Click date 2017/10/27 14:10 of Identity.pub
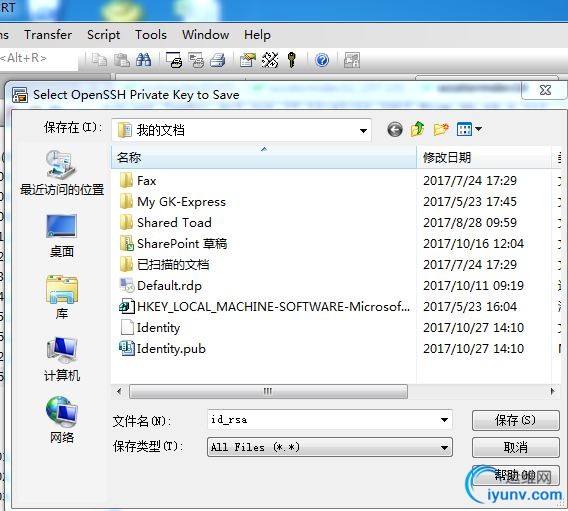Viewport: 568px width, 511px height. [473, 348]
